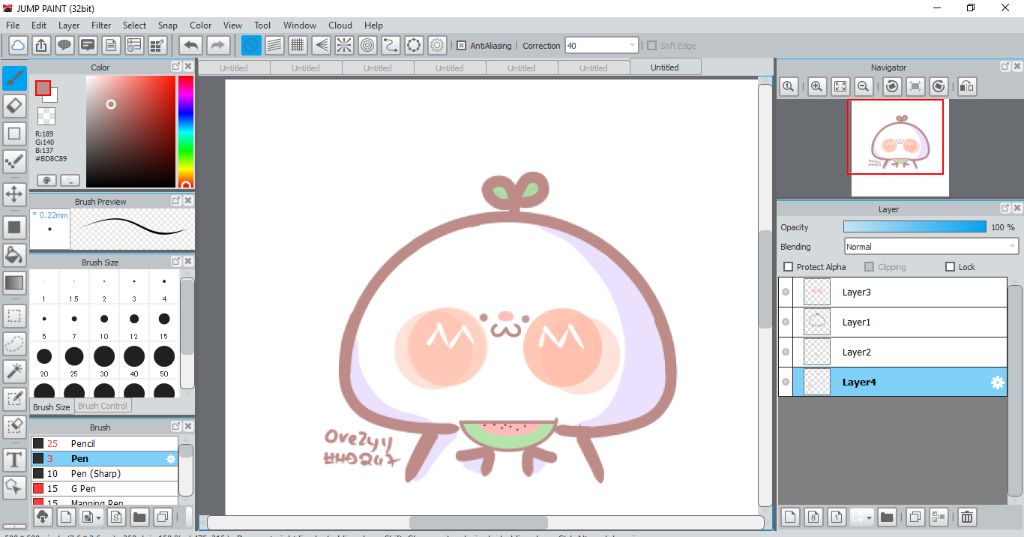Open Layer4 settings gear

(997, 382)
